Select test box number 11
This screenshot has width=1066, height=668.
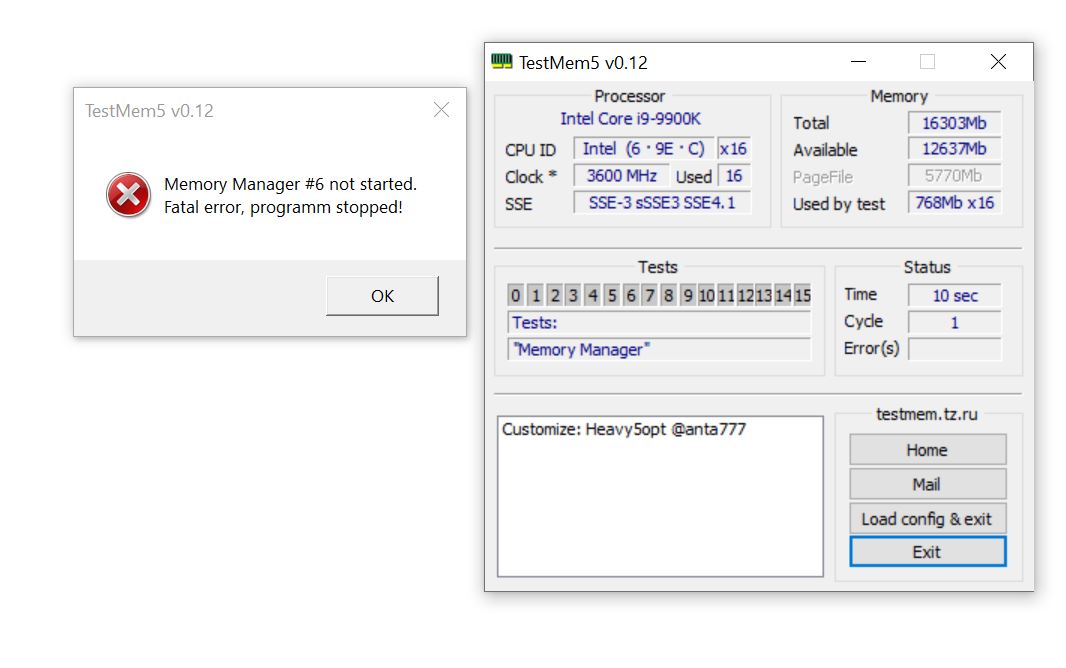click(726, 295)
